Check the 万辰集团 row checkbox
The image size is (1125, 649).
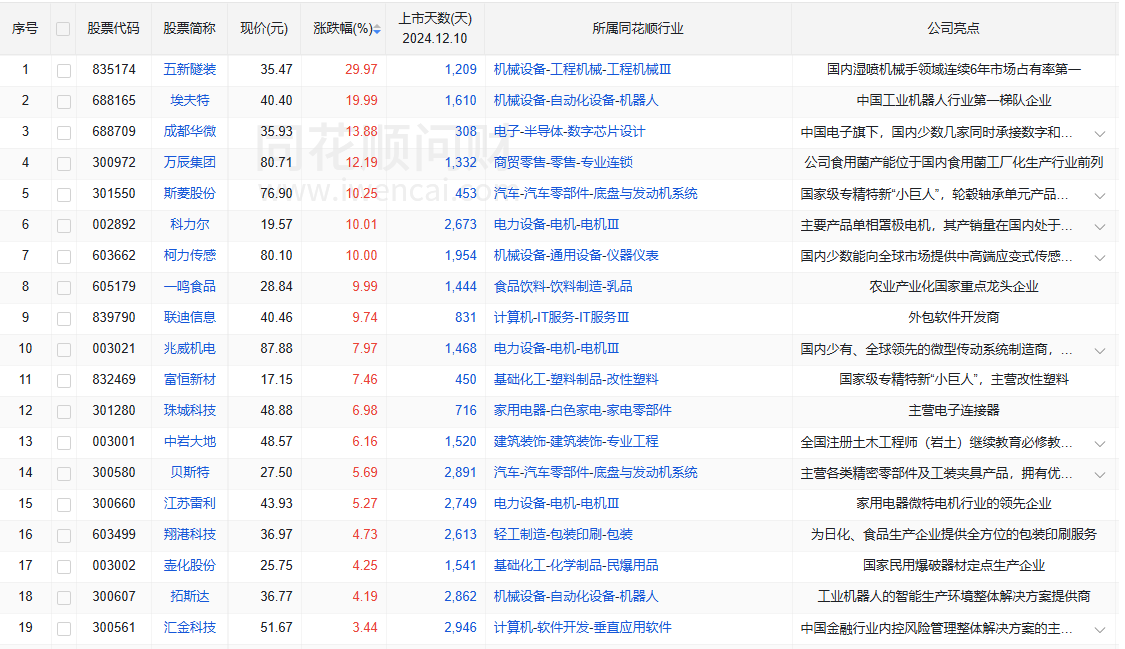64,163
